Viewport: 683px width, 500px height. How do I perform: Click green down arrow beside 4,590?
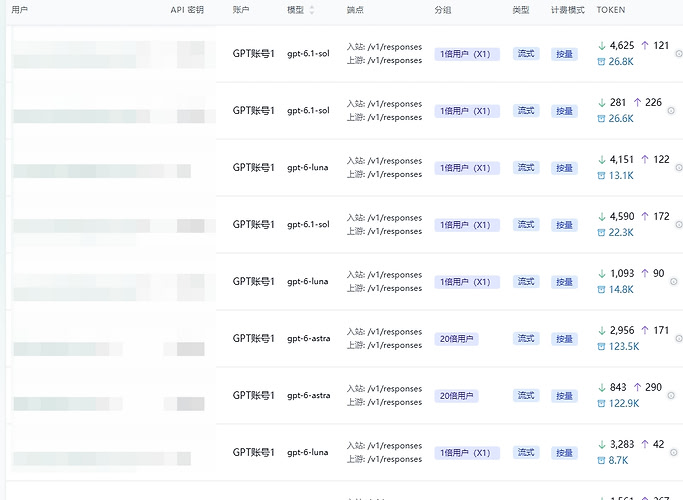[602, 217]
